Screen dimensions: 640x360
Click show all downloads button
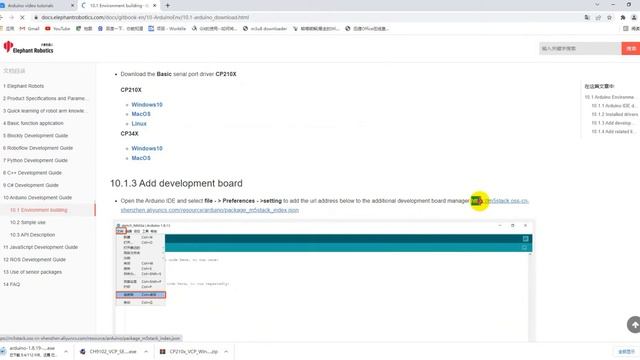click(x=627, y=351)
